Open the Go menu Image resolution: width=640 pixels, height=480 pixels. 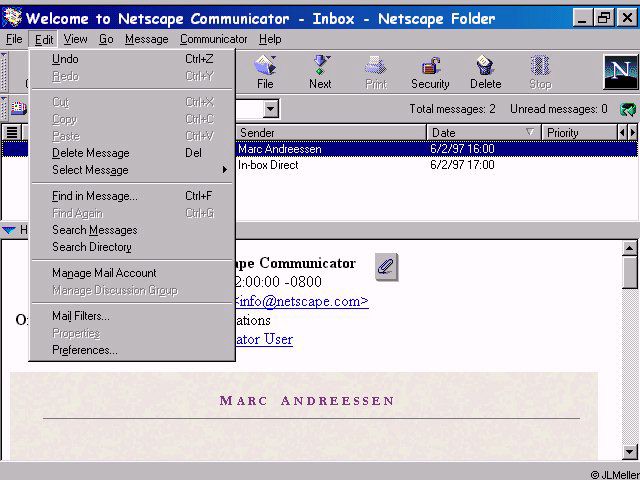106,39
